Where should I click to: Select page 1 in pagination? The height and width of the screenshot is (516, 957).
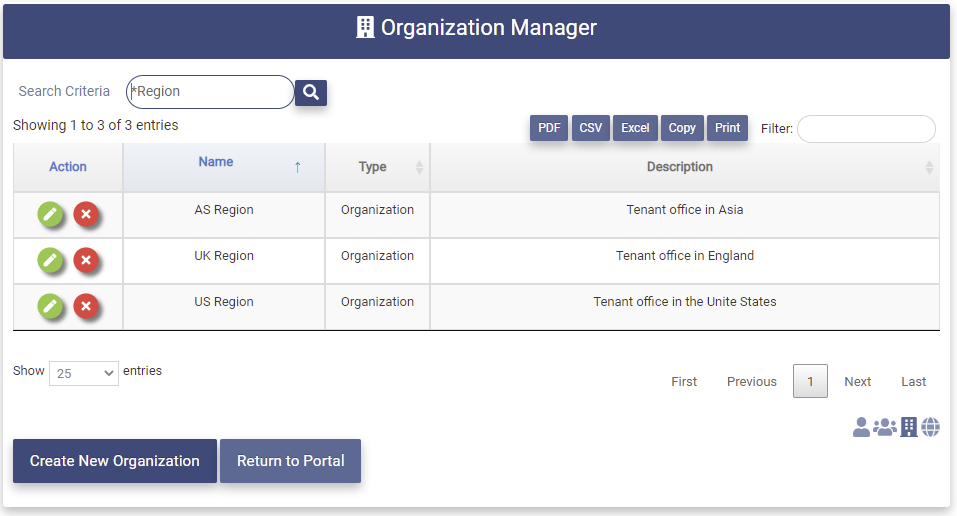tap(810, 382)
